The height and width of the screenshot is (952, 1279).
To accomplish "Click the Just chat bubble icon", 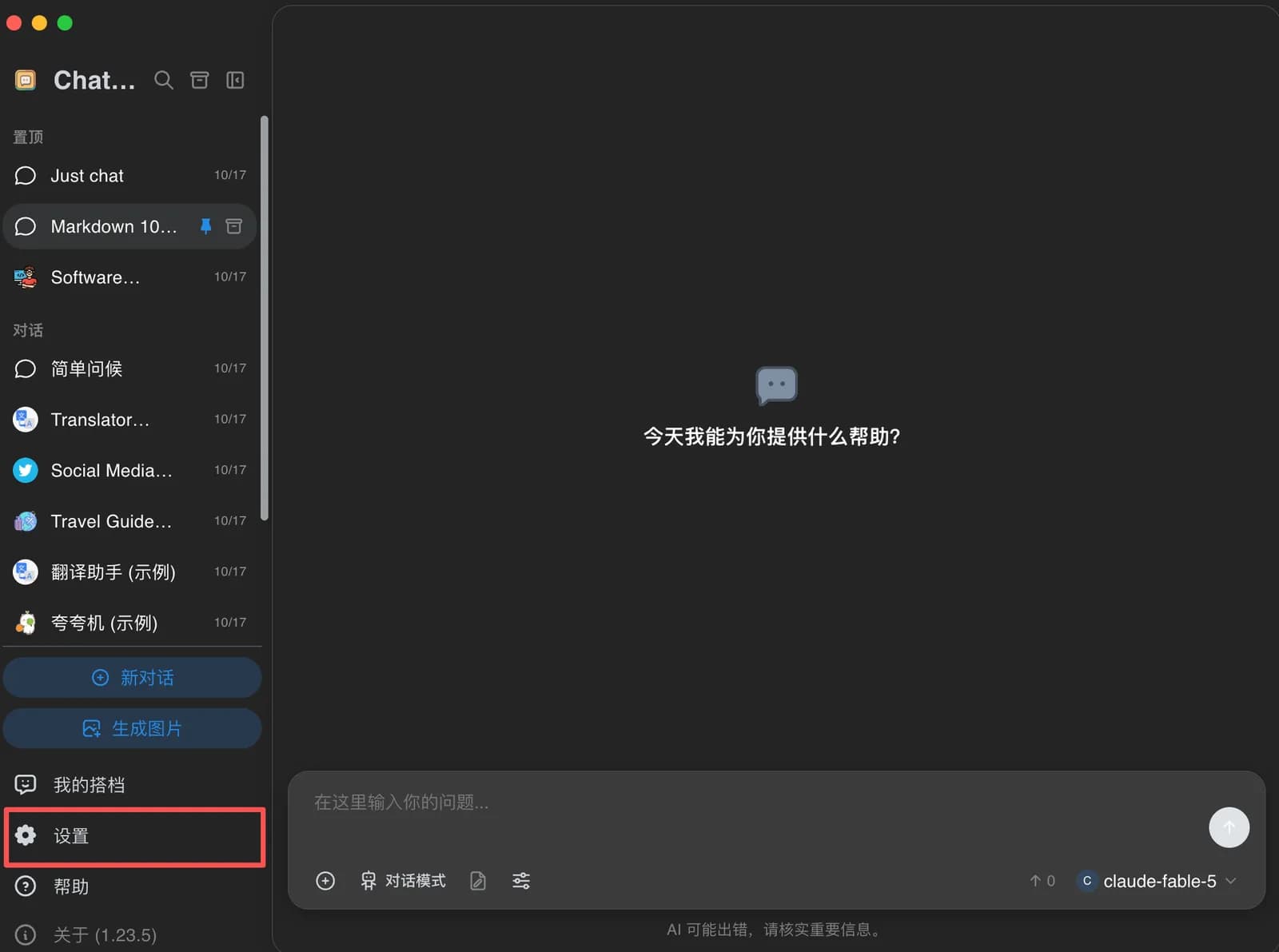I will click(26, 176).
